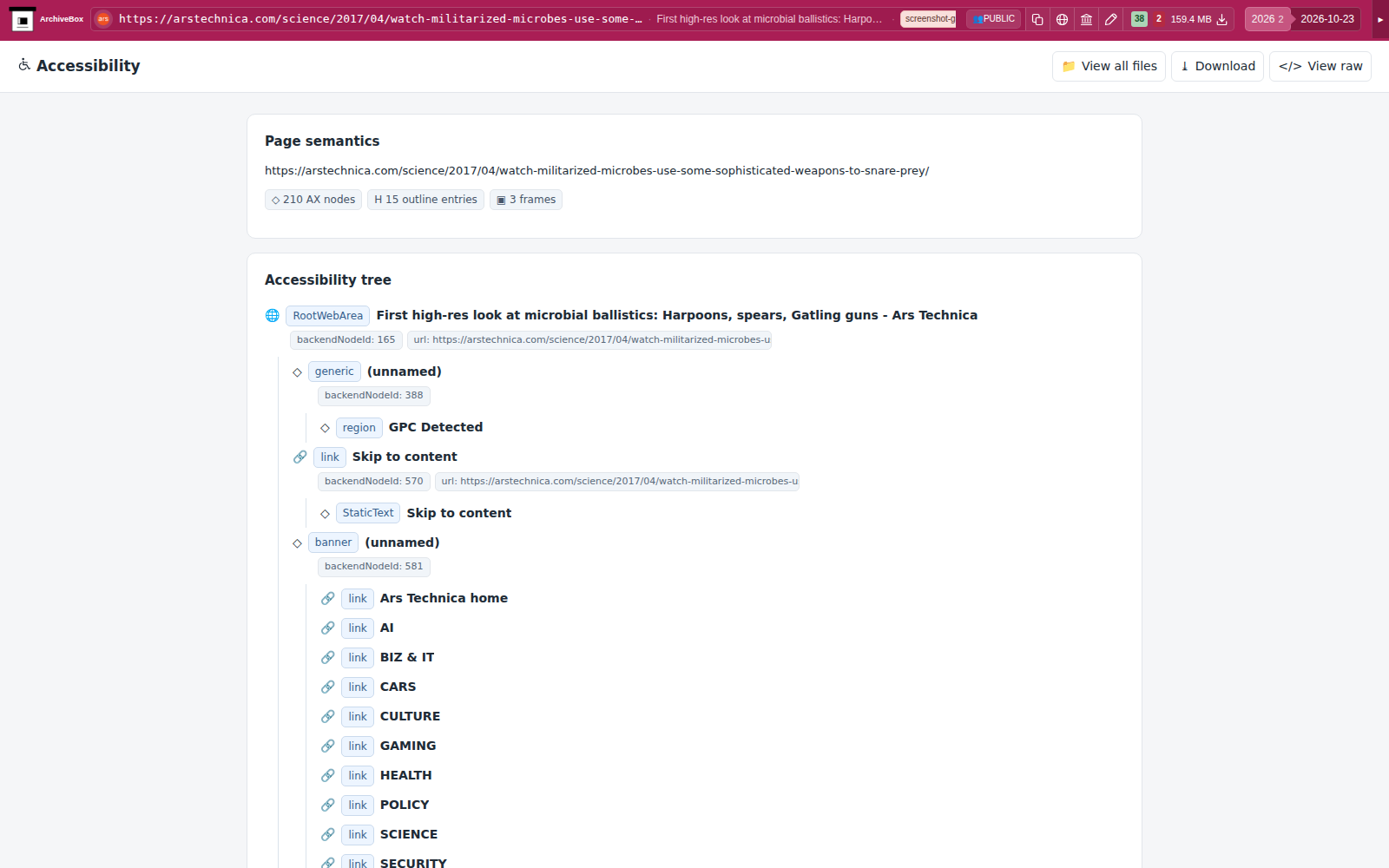Click the archive institution building icon
The height and width of the screenshot is (868, 1389).
[1086, 19]
